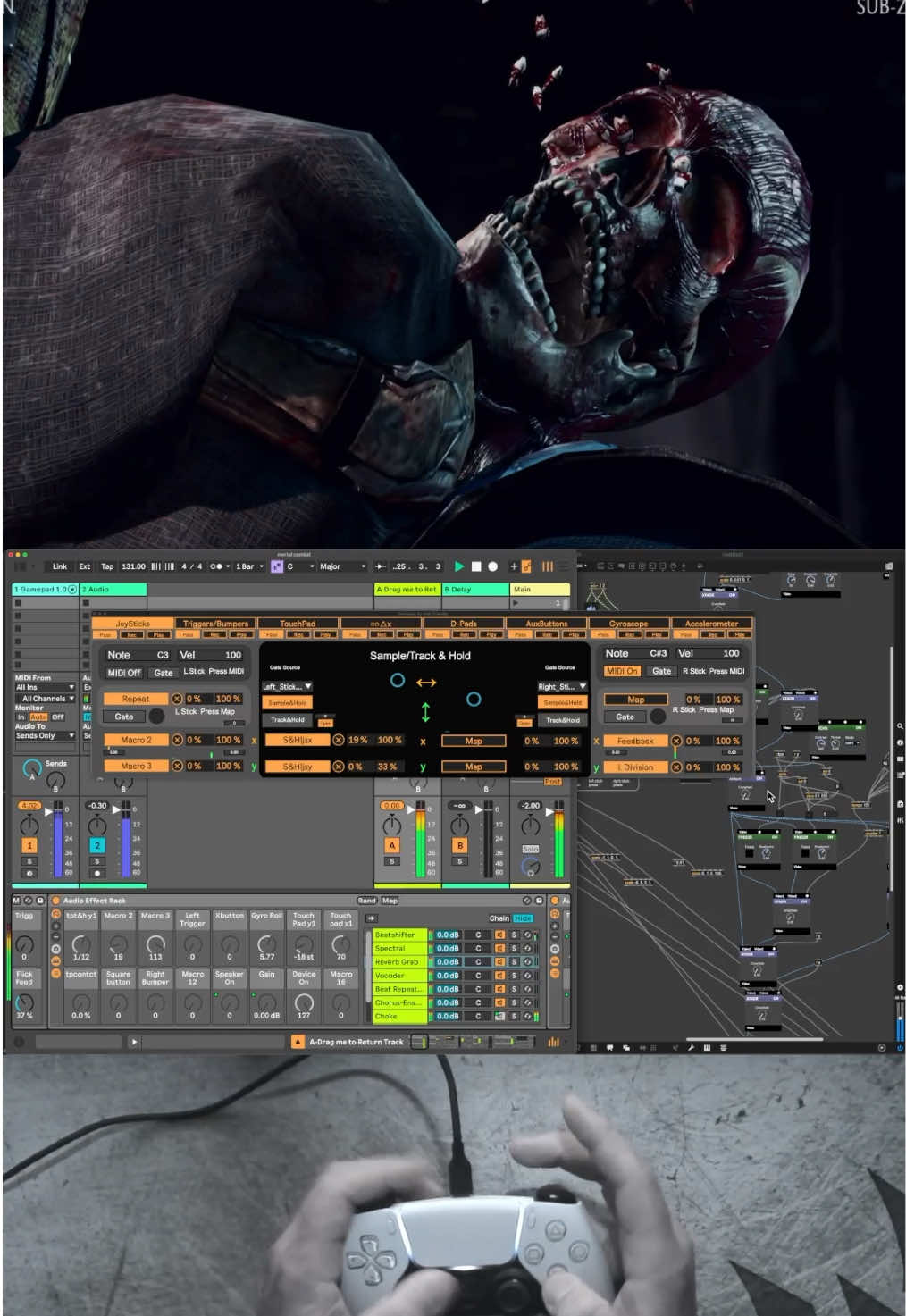Select the B Delay return track header

[x=475, y=590]
